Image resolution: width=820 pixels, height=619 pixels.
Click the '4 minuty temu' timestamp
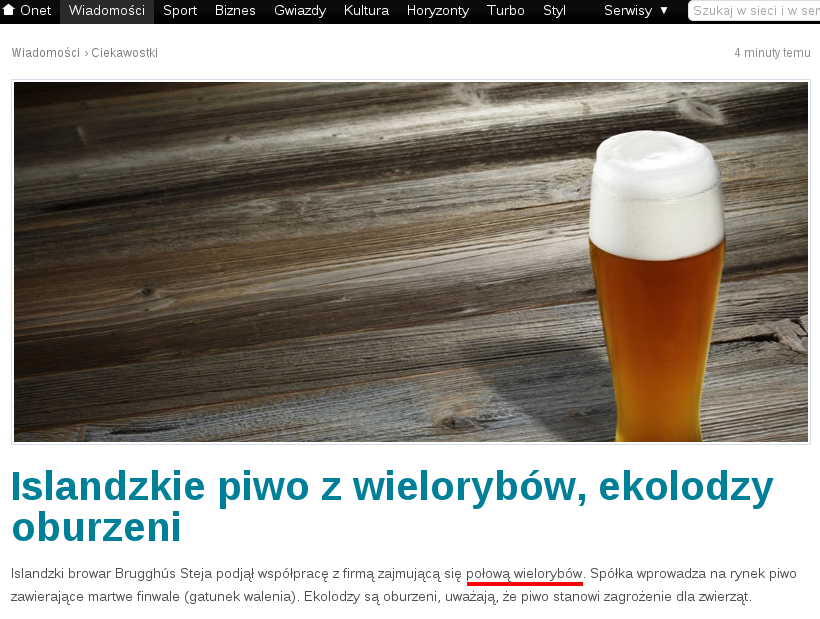[772, 53]
